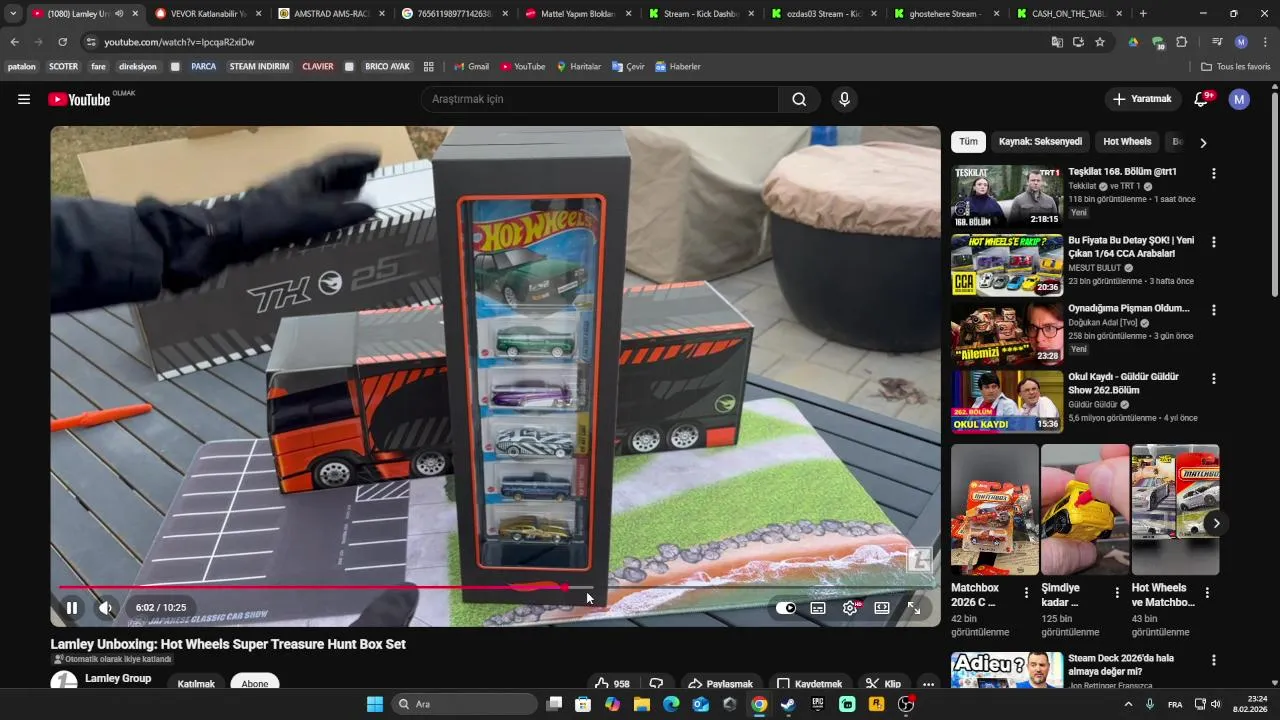The image size is (1280, 720).
Task: Pause the video playback
Action: (x=72, y=607)
